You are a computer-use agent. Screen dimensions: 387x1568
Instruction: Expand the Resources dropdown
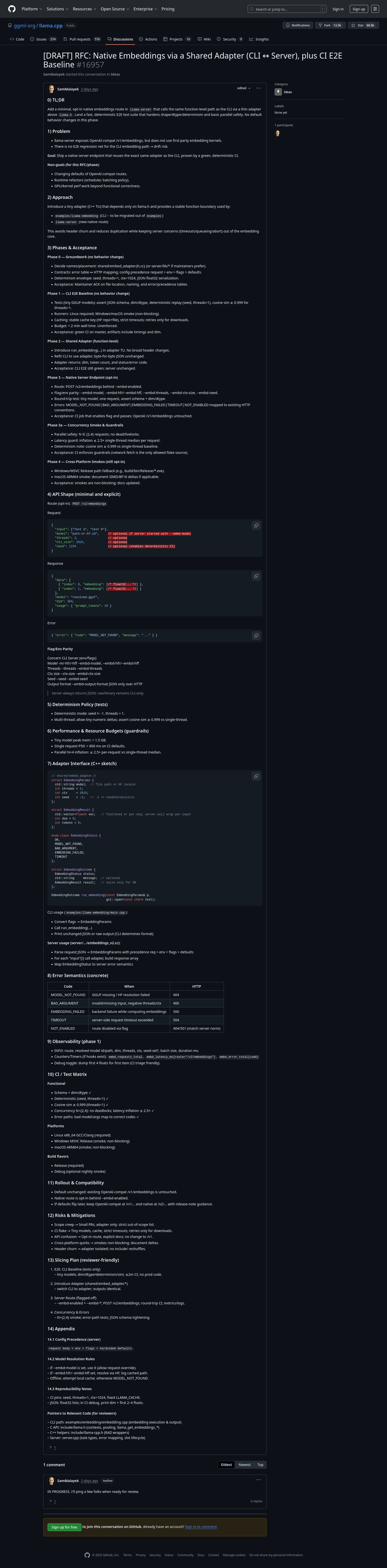pos(84,9)
